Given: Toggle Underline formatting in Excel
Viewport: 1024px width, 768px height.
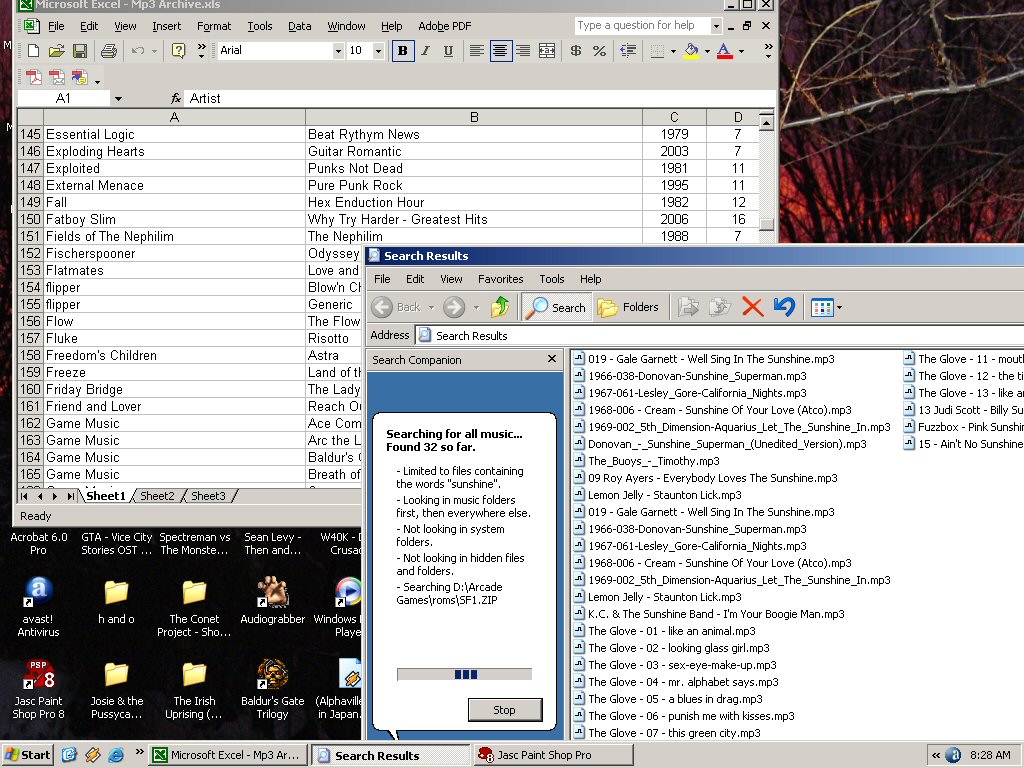Looking at the screenshot, I should point(448,51).
